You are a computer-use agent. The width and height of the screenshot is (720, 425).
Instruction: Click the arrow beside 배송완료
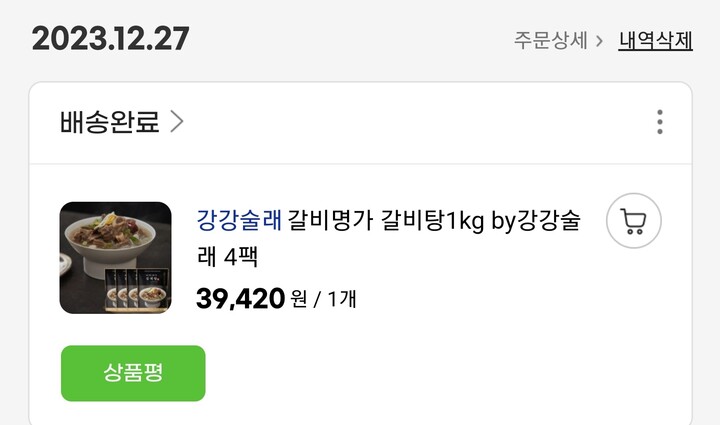click(x=177, y=122)
